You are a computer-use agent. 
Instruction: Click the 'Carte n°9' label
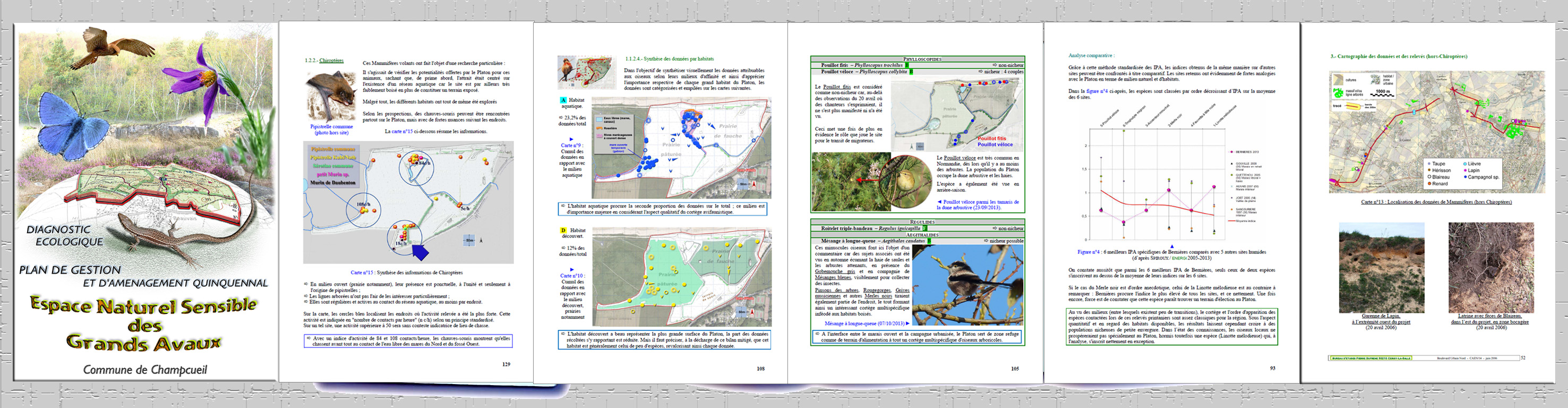pyautogui.click(x=571, y=146)
